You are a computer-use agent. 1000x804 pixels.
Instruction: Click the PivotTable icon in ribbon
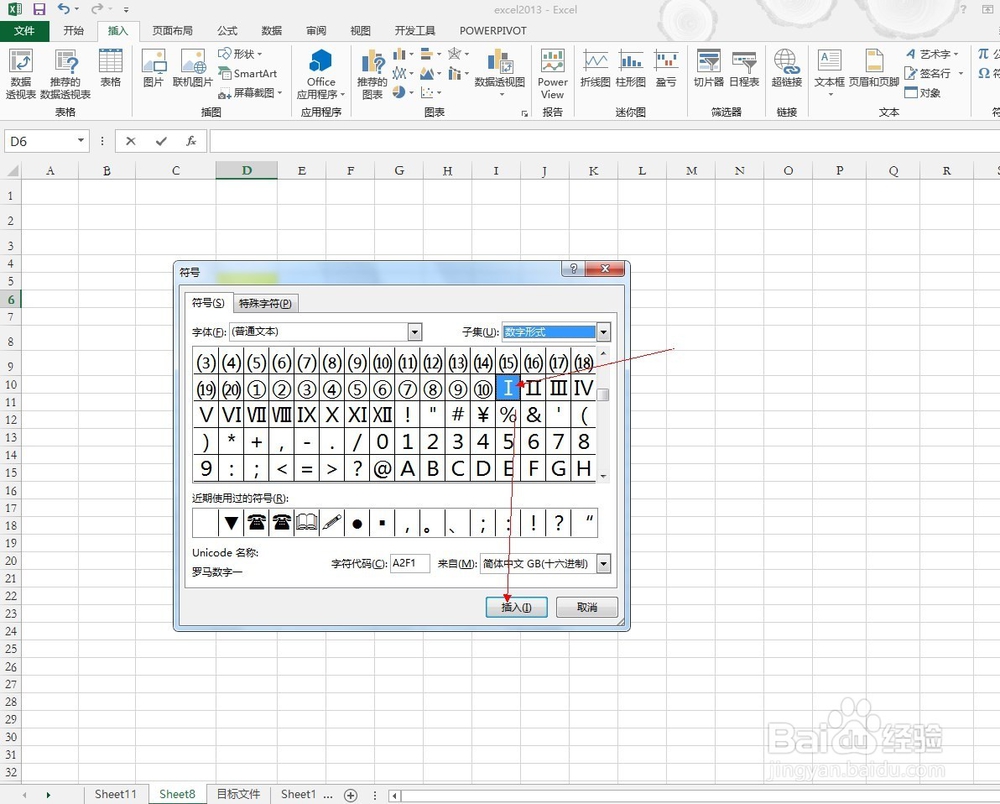tap(20, 73)
